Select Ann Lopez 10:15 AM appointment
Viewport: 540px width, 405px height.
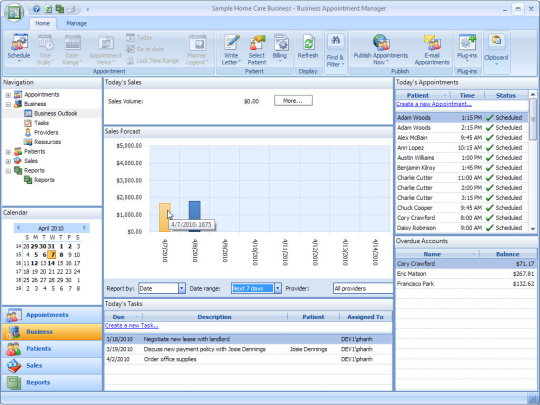pos(461,148)
